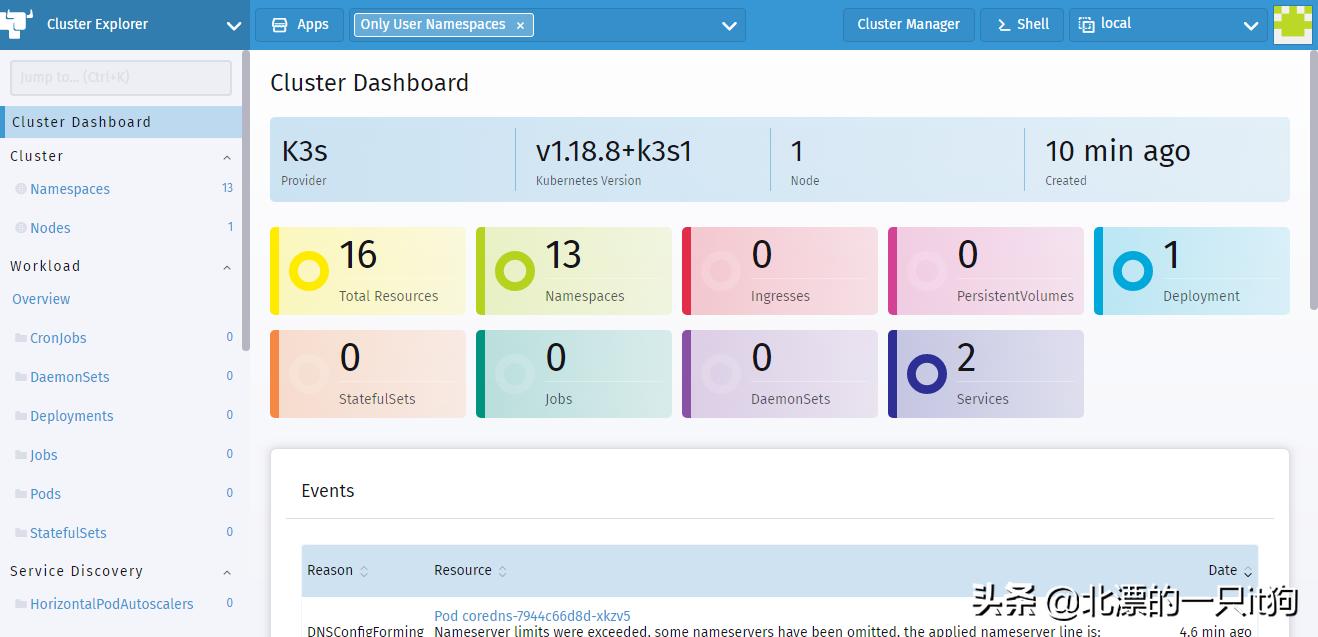Click the Cluster Manager button

click(908, 25)
